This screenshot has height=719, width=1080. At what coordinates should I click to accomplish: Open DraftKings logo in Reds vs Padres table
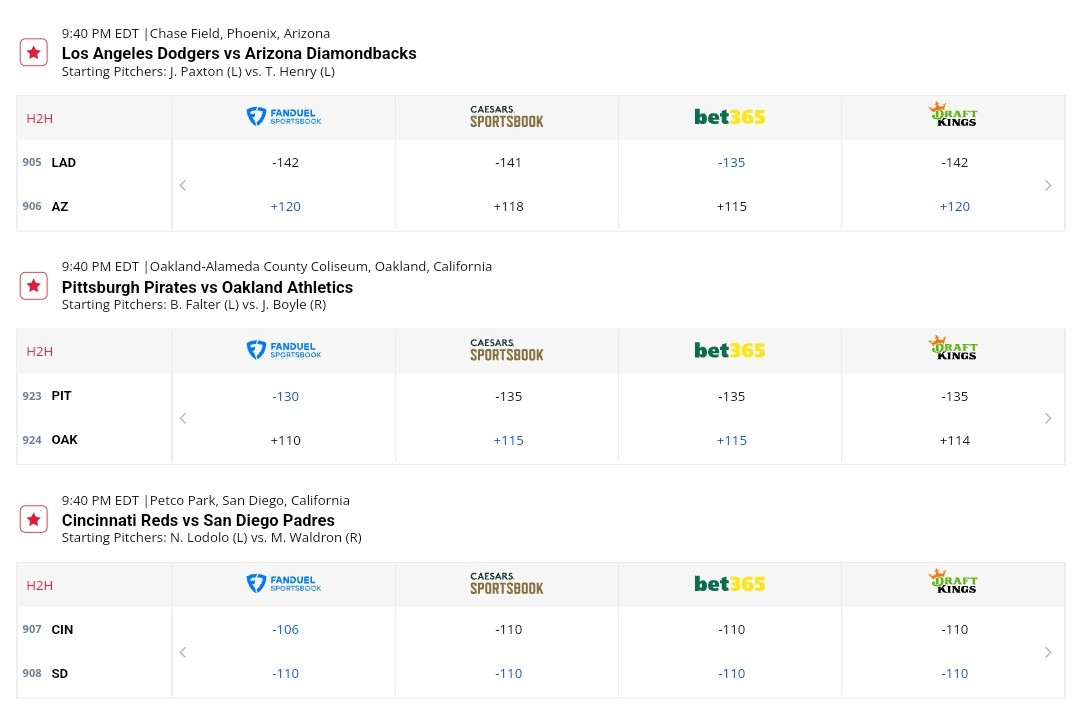point(953,581)
